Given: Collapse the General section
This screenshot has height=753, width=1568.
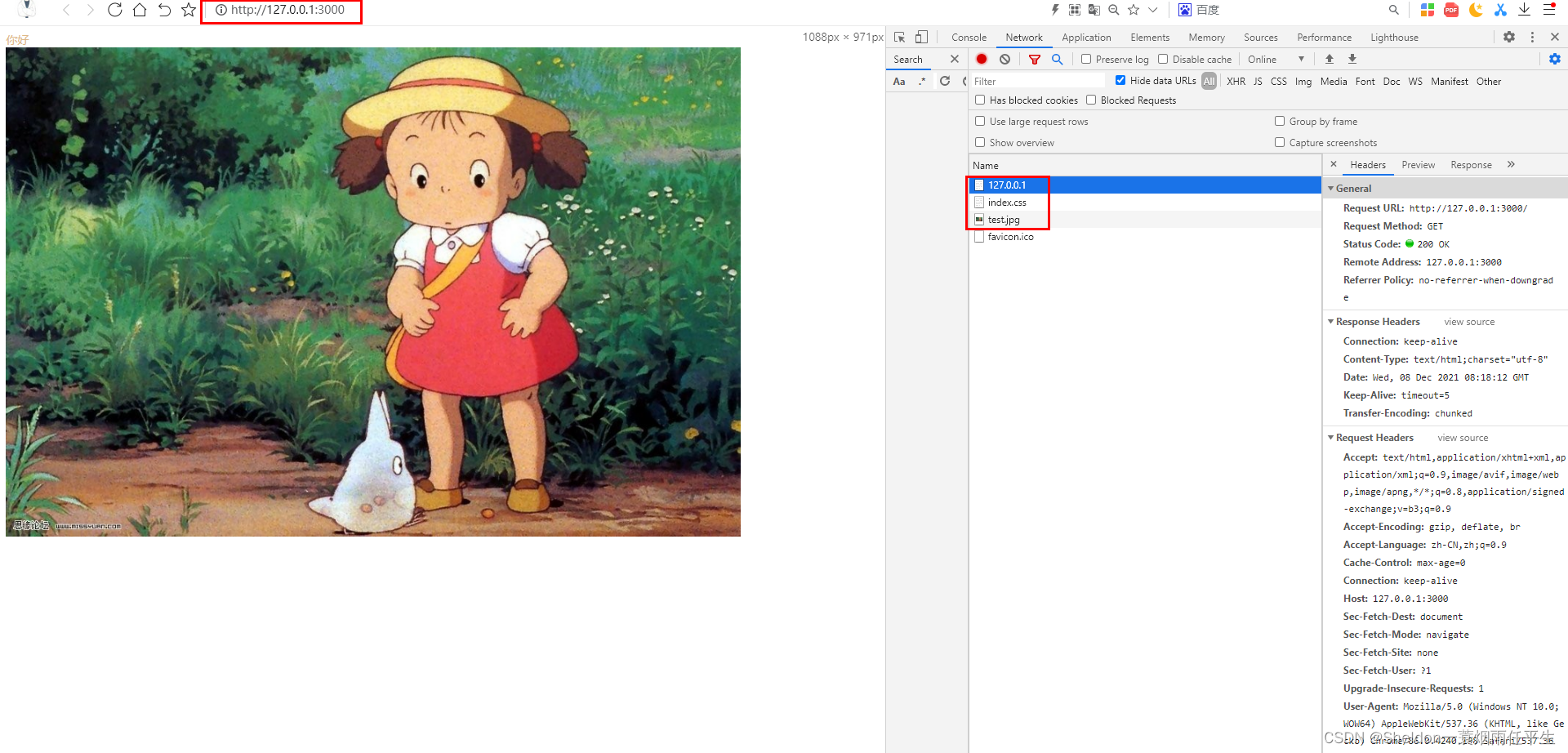Looking at the screenshot, I should (x=1331, y=189).
